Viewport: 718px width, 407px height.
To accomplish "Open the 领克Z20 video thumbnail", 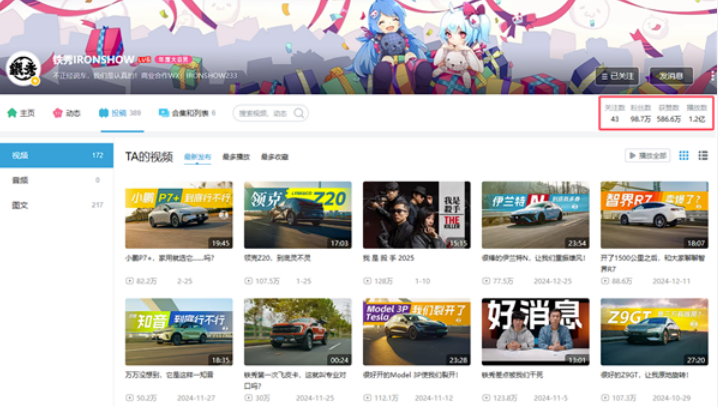I will (297, 214).
